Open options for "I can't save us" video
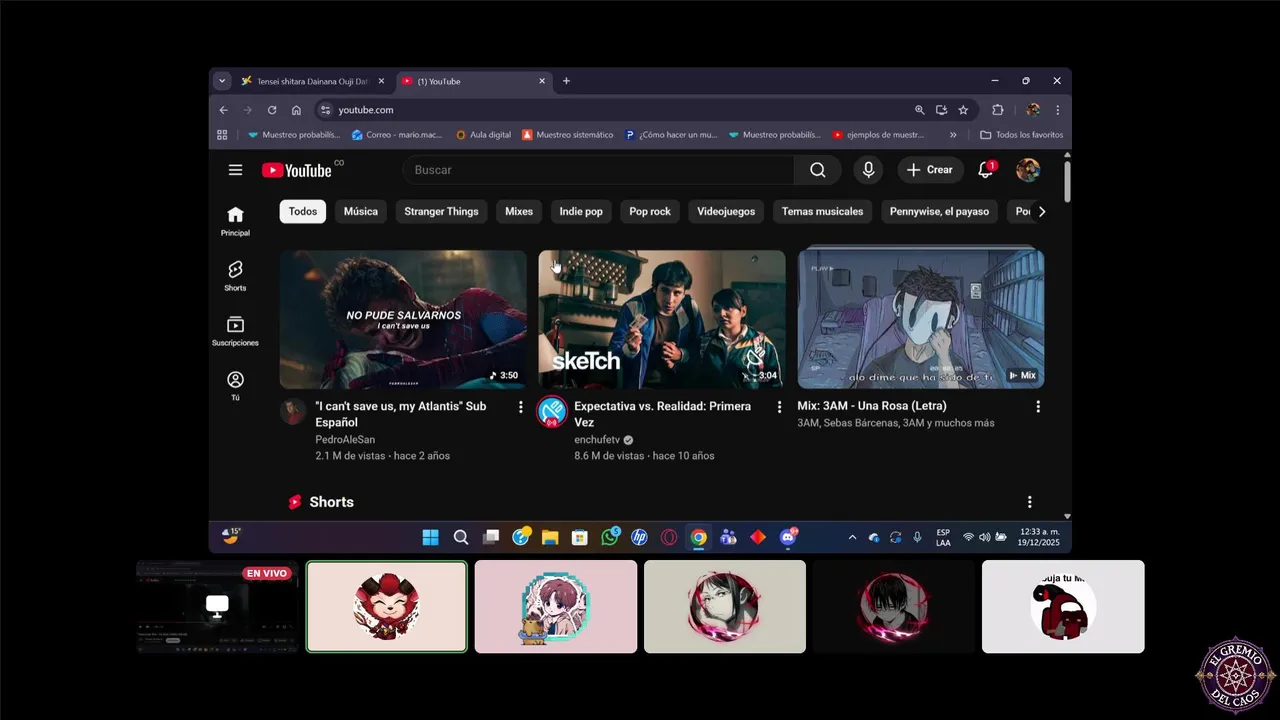This screenshot has width=1280, height=720. (520, 407)
